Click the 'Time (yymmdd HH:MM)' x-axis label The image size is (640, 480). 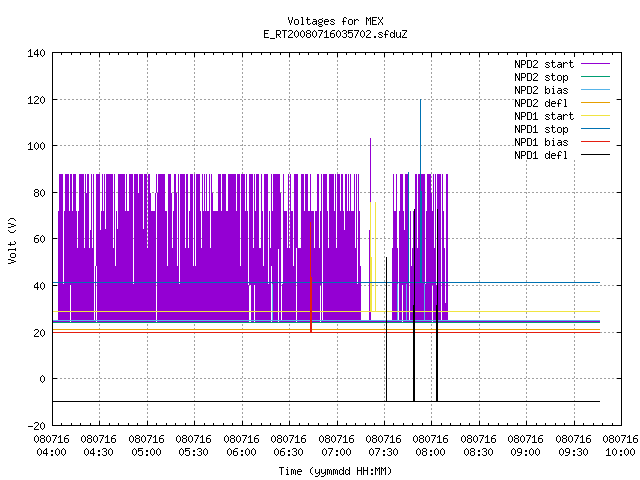click(x=335, y=471)
